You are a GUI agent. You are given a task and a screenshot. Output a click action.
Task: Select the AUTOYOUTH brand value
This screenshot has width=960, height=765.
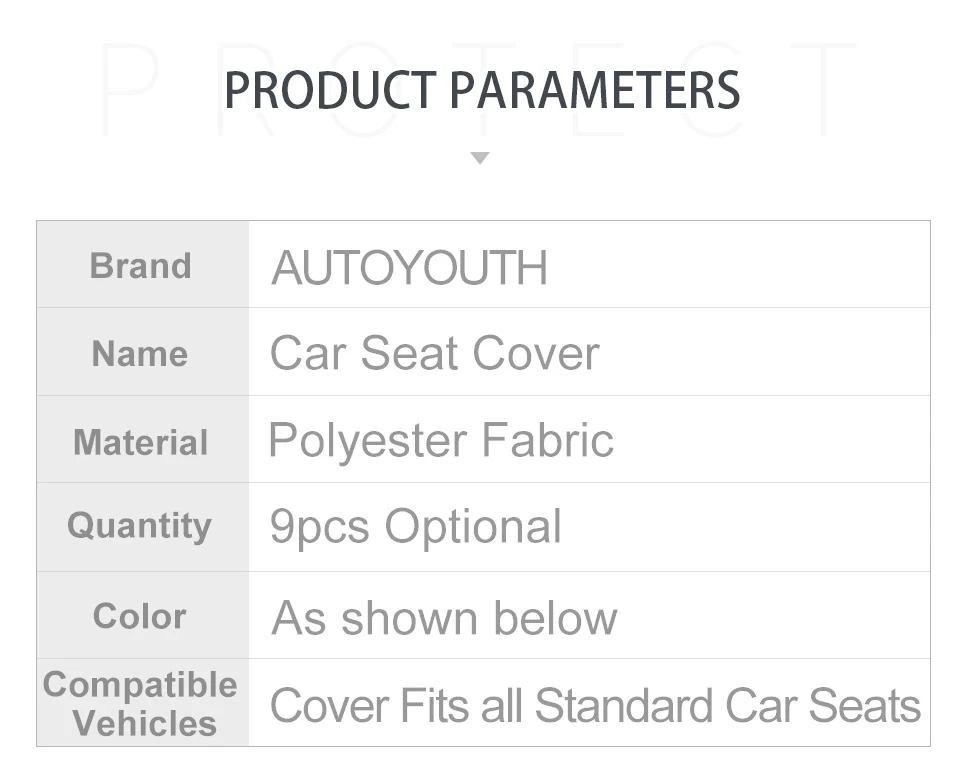409,268
